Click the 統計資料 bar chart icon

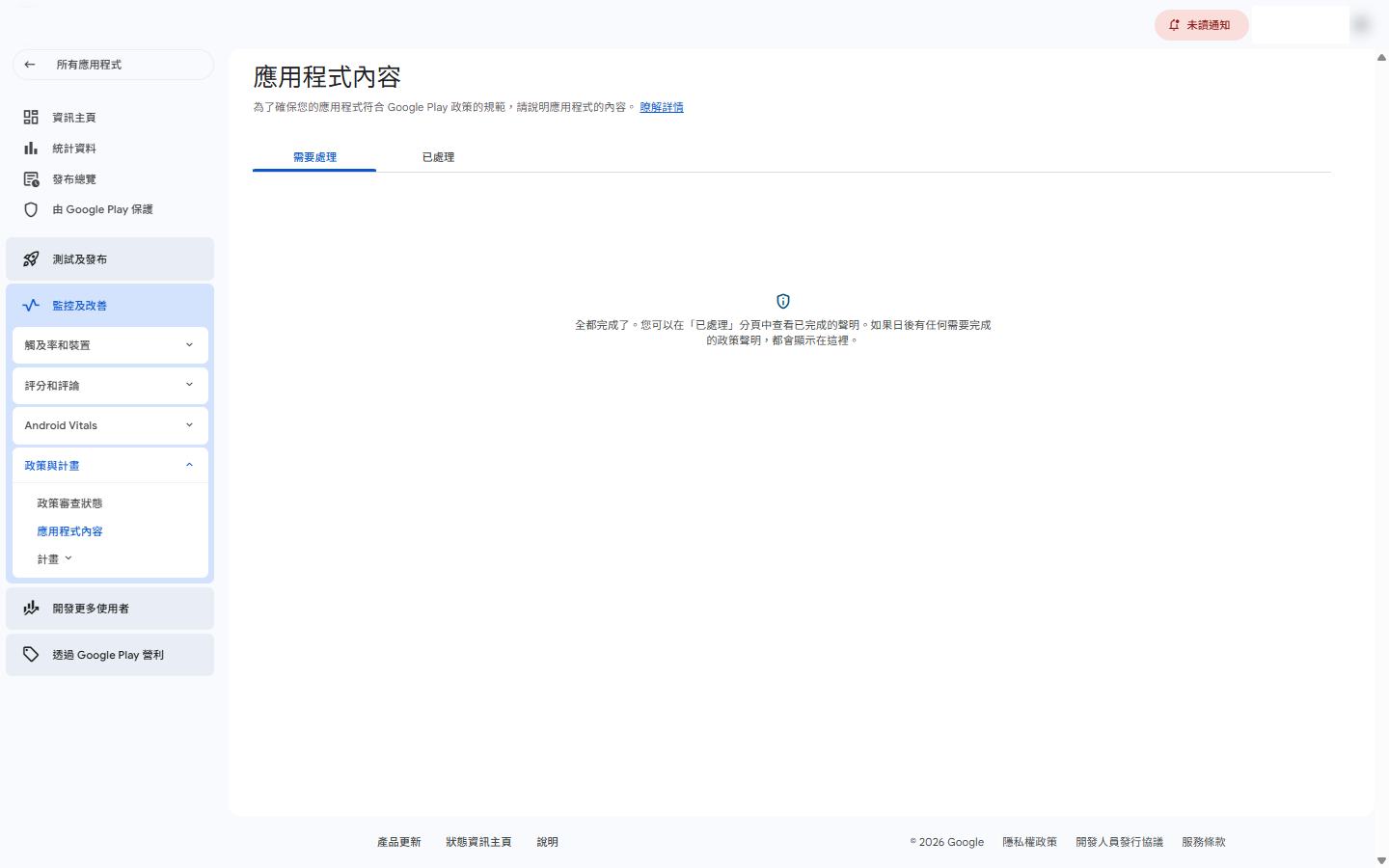[x=31, y=148]
